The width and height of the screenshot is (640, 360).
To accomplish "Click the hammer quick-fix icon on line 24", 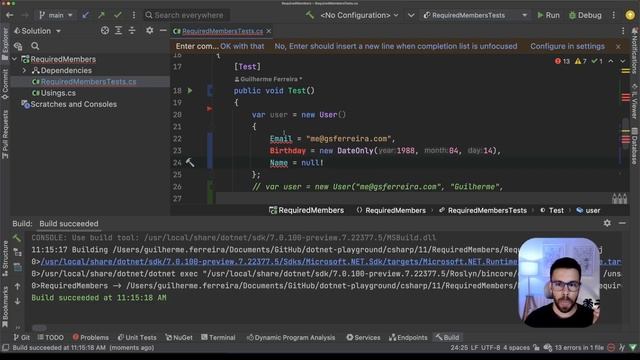I will (190, 162).
